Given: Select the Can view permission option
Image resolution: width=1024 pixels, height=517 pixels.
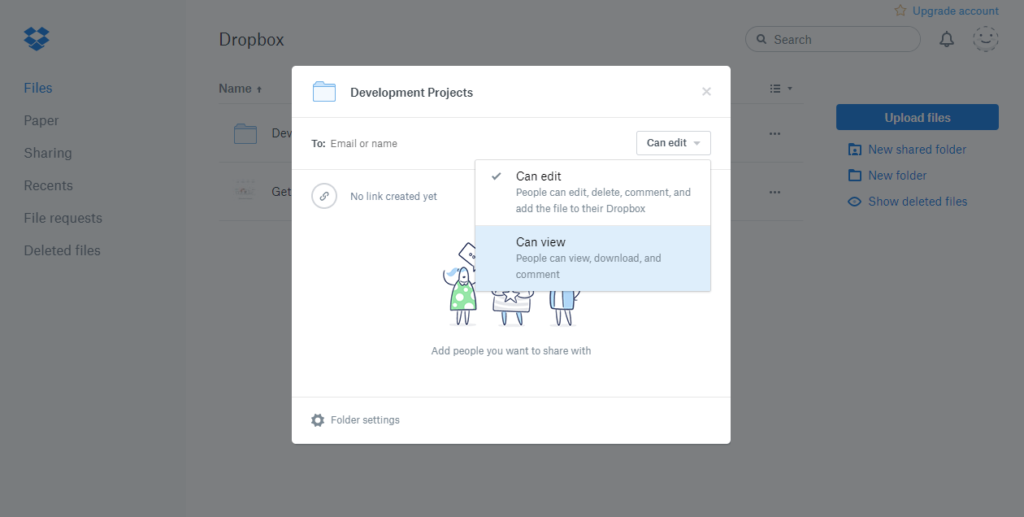Looking at the screenshot, I should click(593, 258).
